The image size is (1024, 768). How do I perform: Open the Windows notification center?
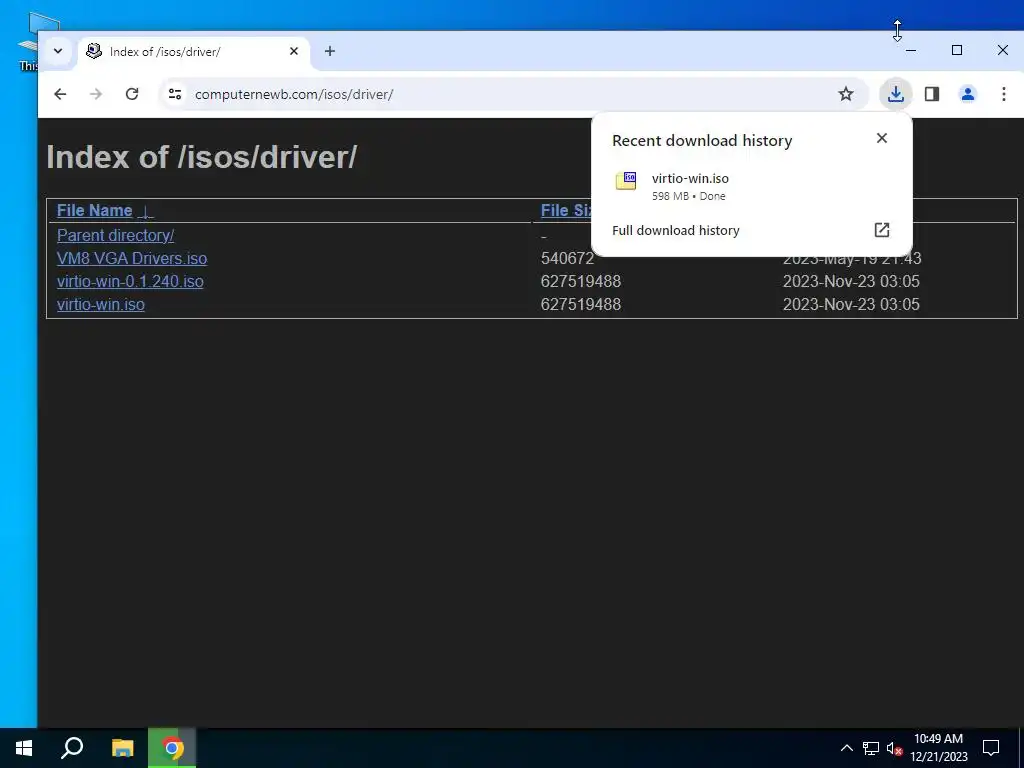click(x=991, y=748)
